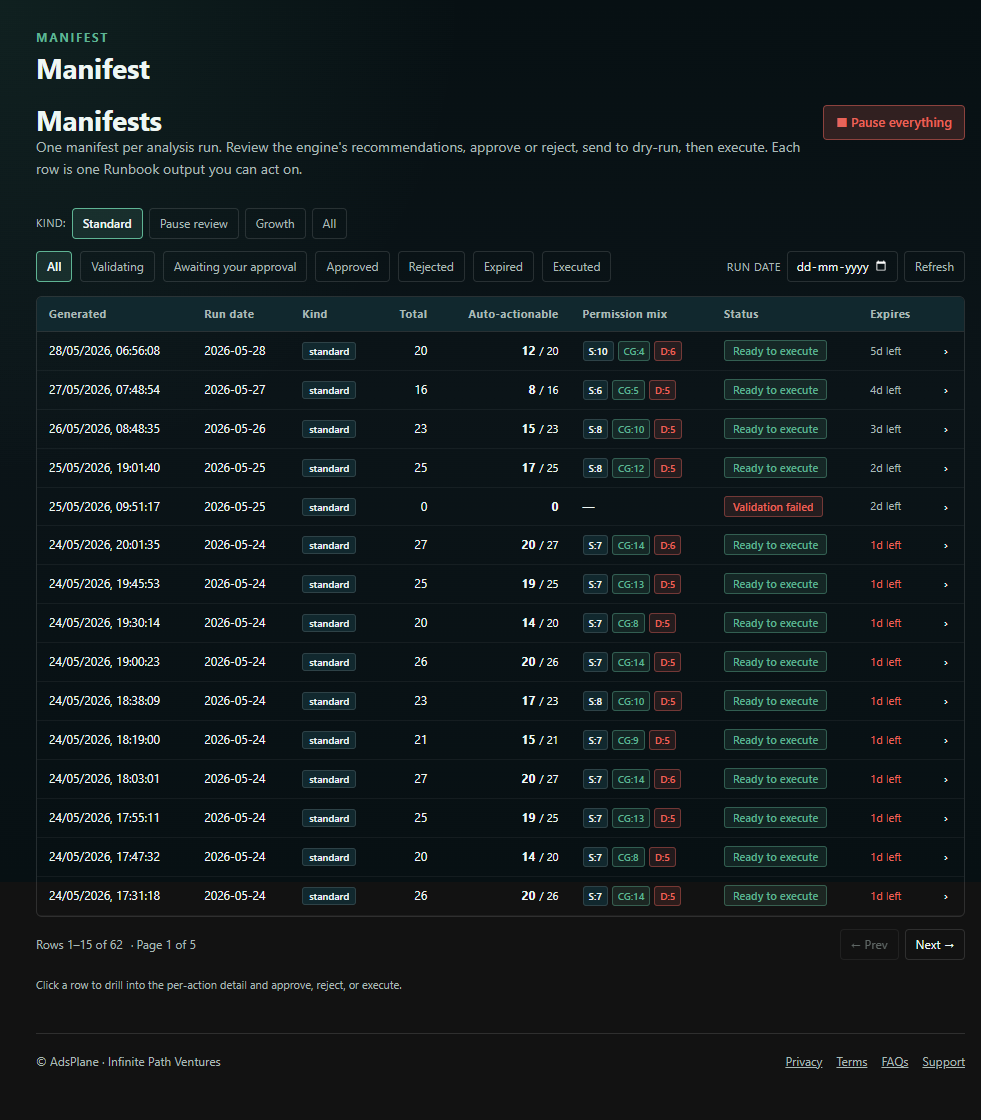This screenshot has height=1120, width=981.
Task: Go to the Next page
Action: point(935,944)
